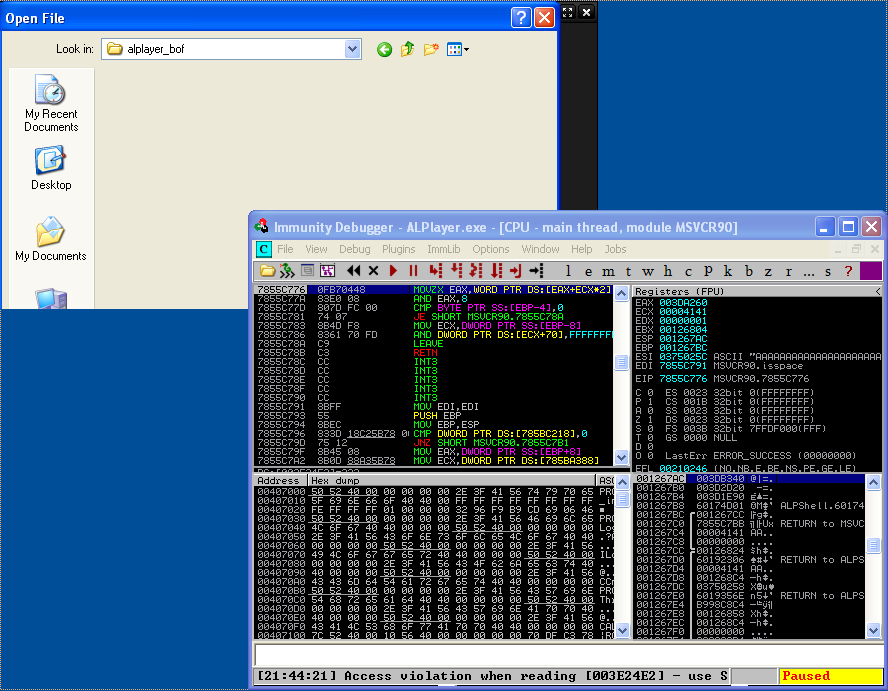Open the Window menu

(x=540, y=249)
